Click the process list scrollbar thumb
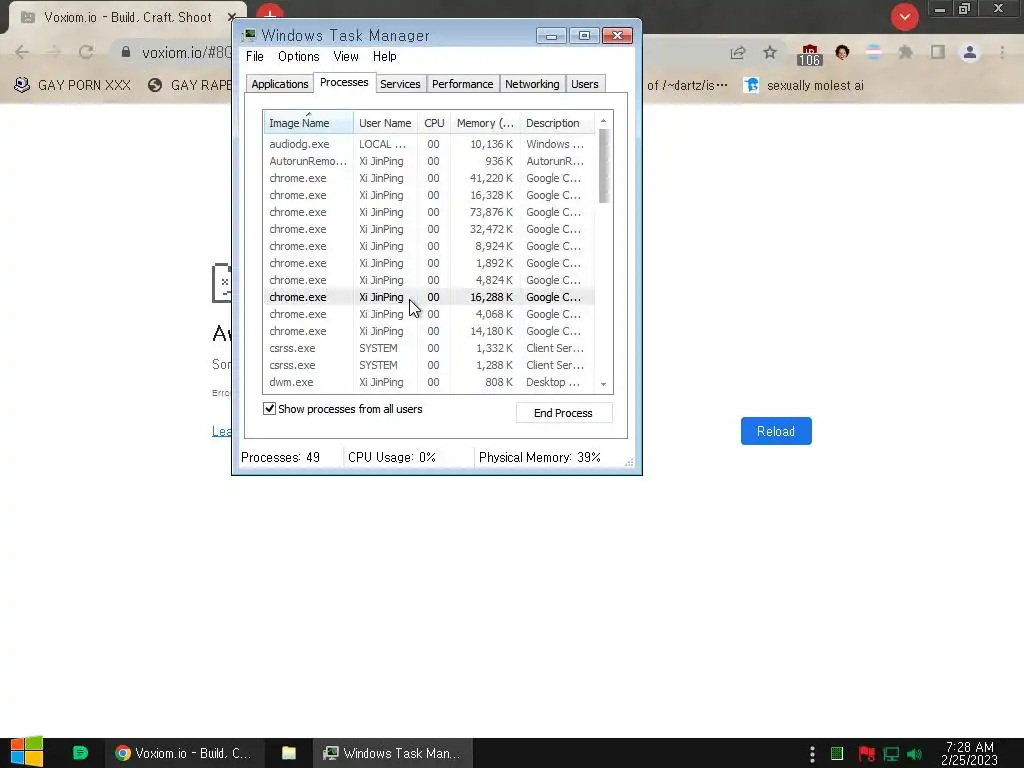Screen dimensions: 1024x768 [x=603, y=166]
